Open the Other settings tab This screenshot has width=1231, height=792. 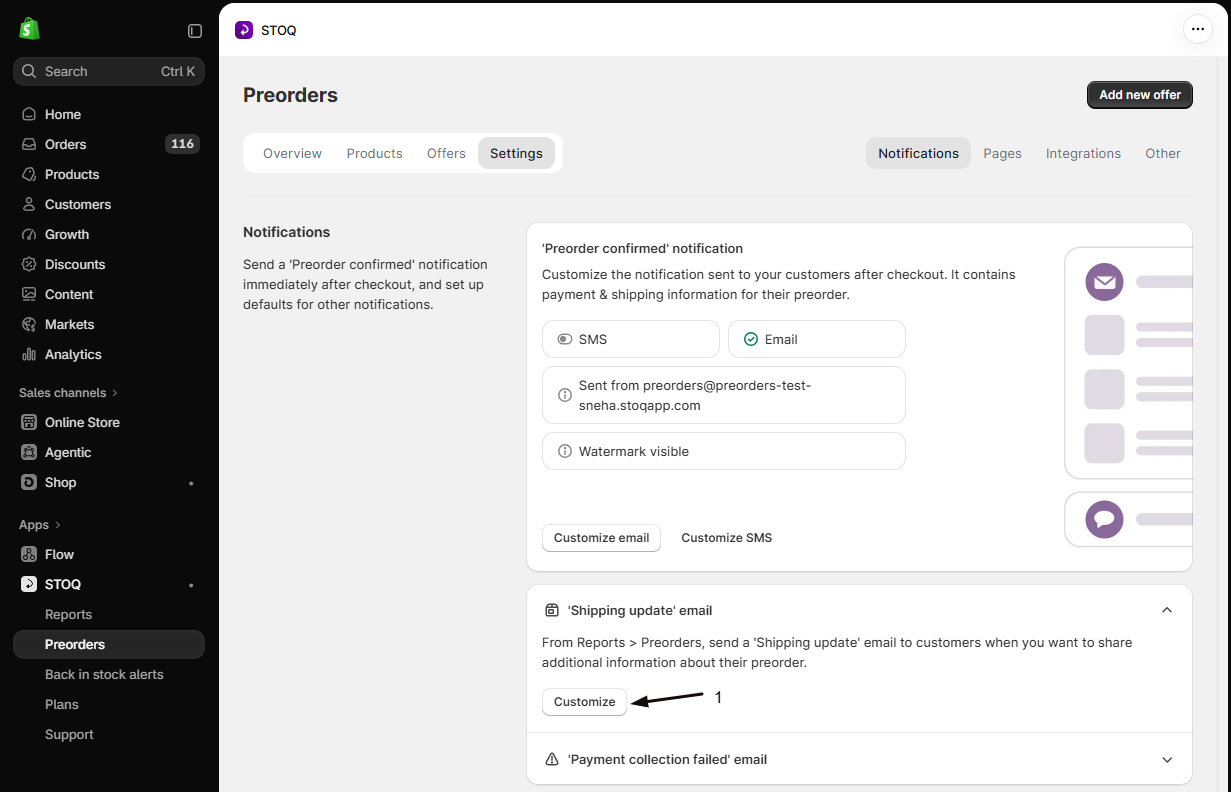(1163, 153)
